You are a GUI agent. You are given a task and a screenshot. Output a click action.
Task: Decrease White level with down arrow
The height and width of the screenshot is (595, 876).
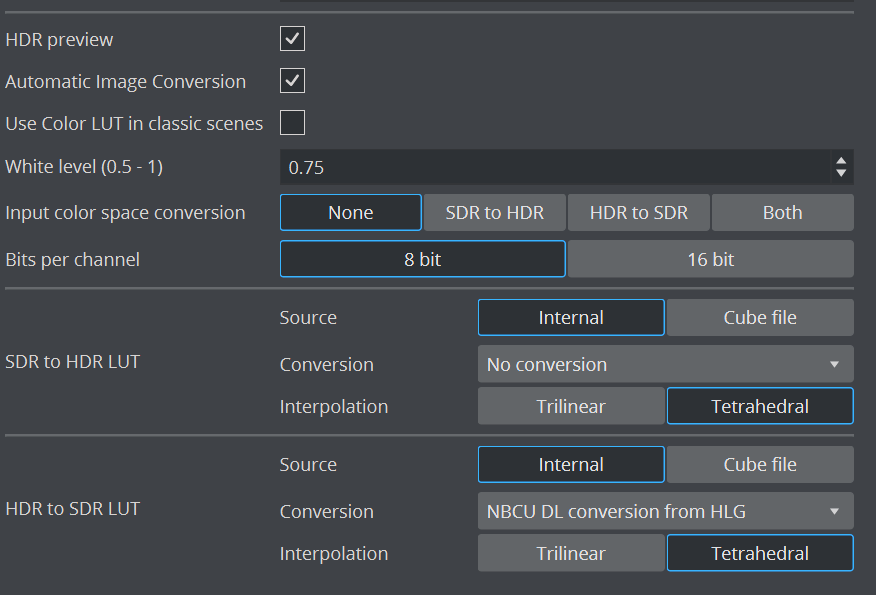pos(841,174)
